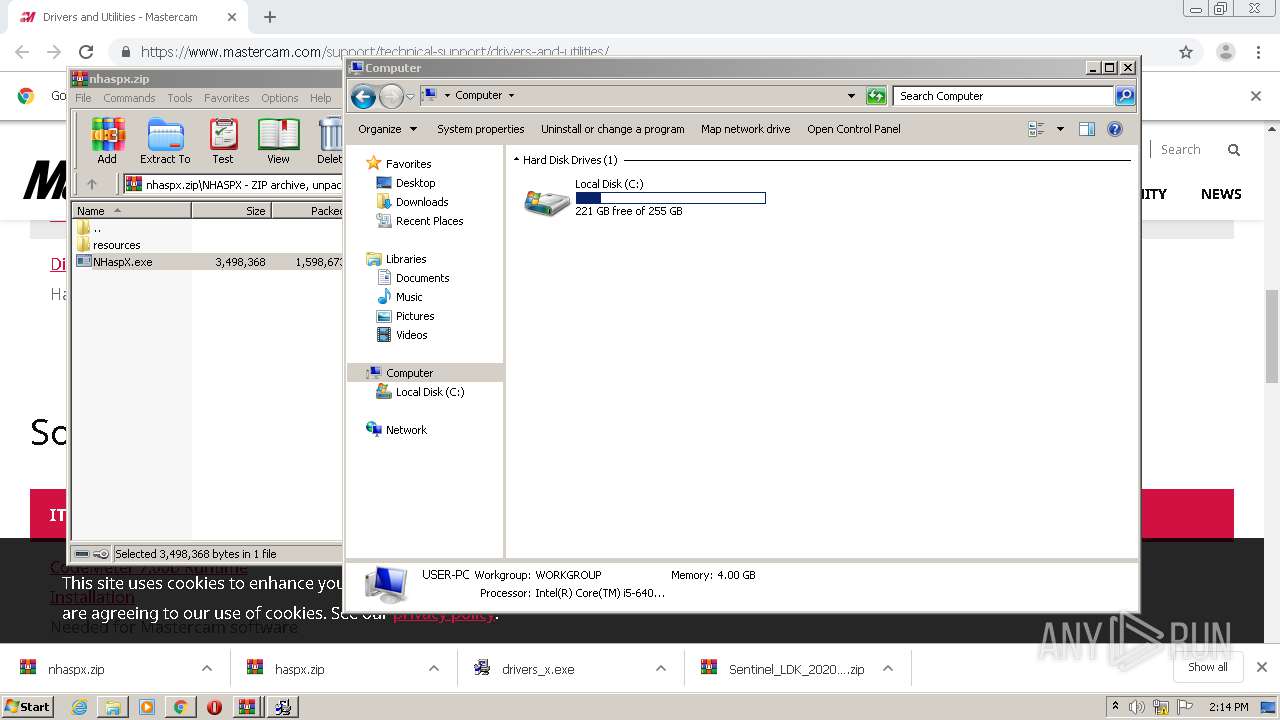Reload the Mastercam page
The width and height of the screenshot is (1280, 720).
click(x=86, y=52)
